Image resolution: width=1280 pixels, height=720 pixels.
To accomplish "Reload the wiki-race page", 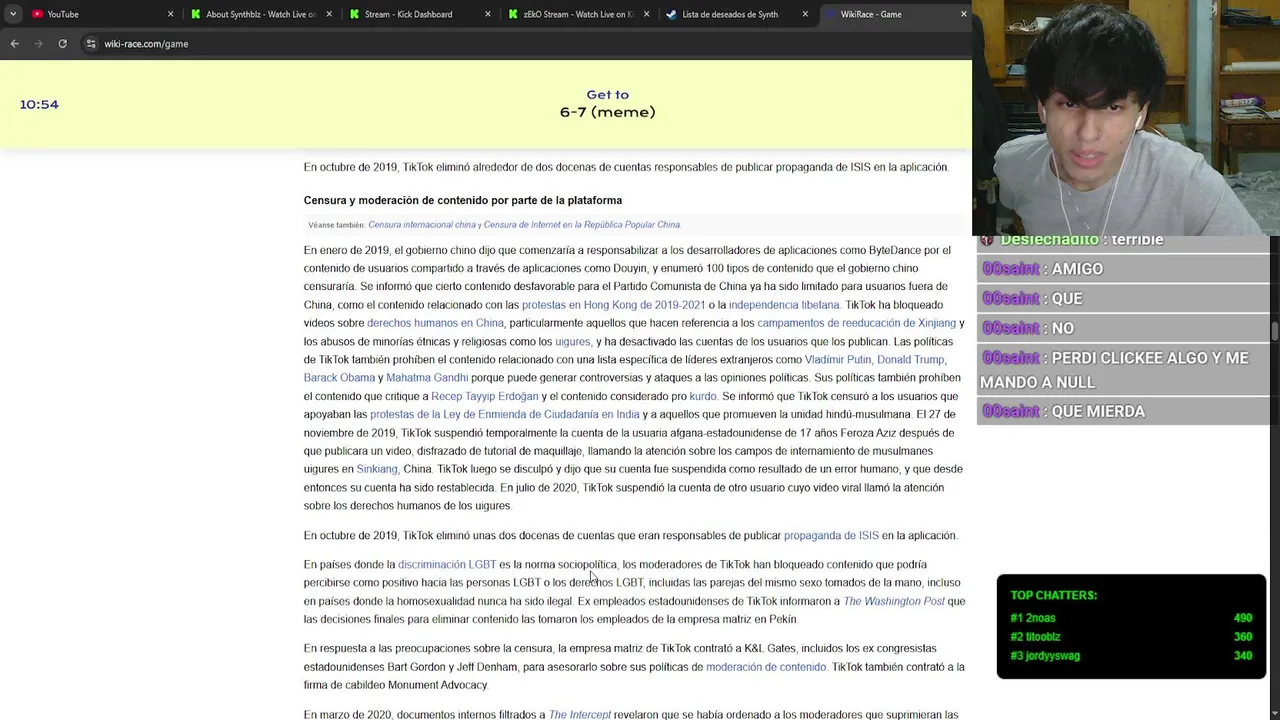I will tap(62, 44).
